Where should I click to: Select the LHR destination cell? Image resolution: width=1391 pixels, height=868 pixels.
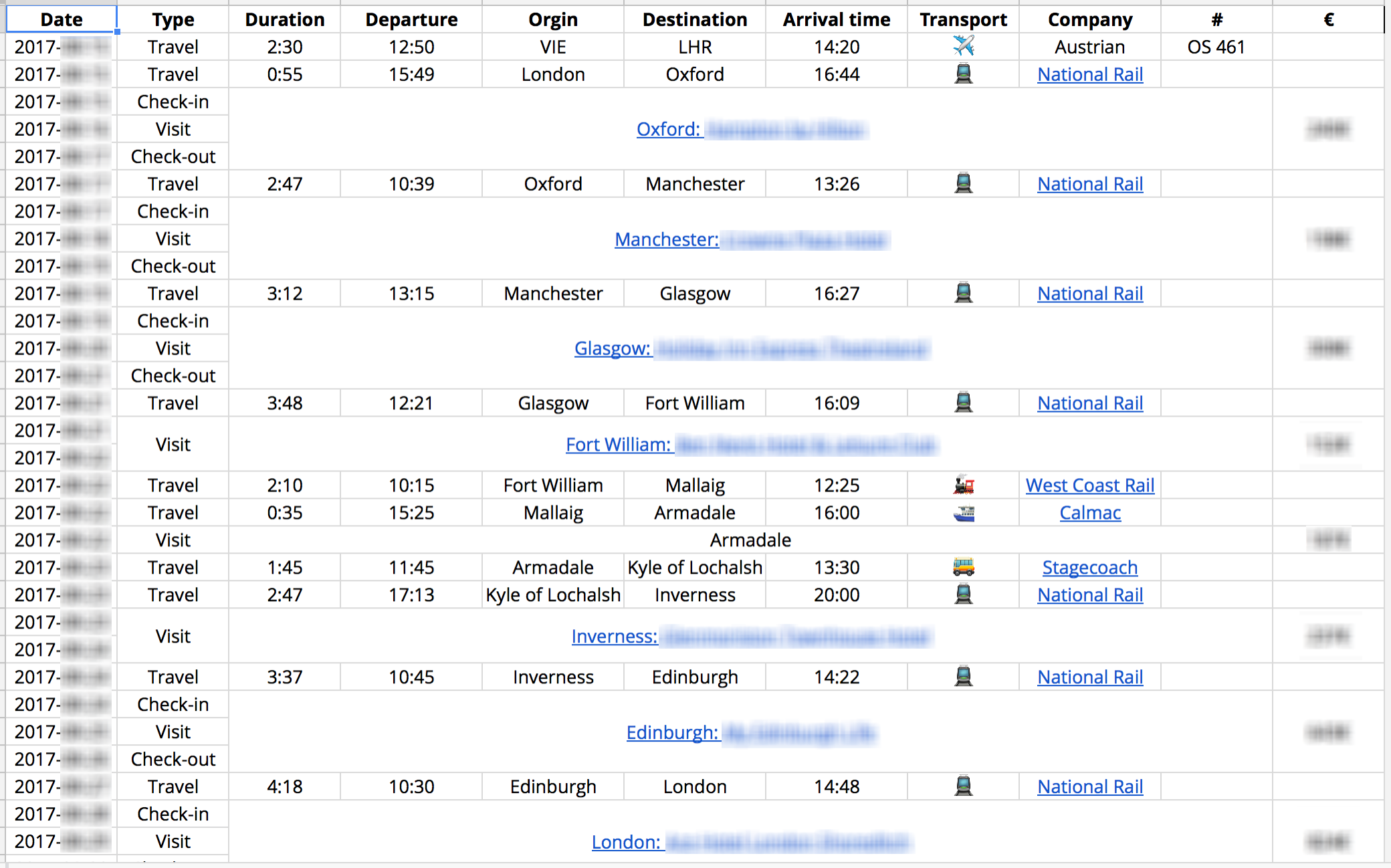[695, 47]
